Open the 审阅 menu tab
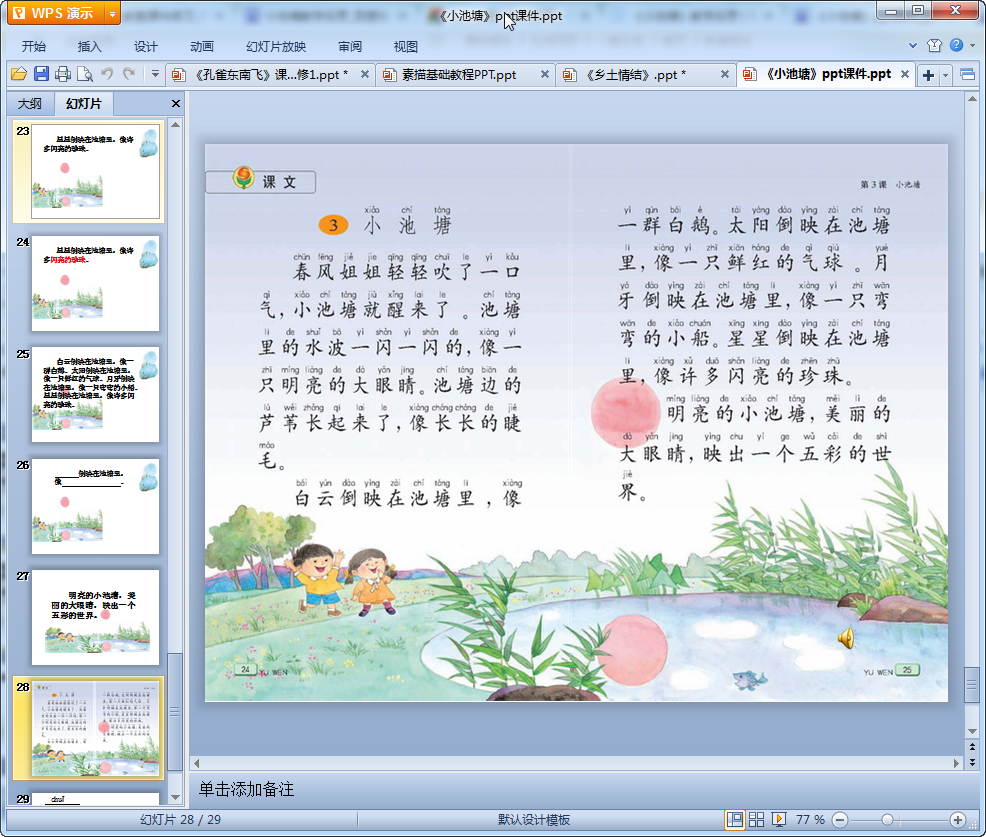Screen dimensions: 986x837 click(x=350, y=47)
